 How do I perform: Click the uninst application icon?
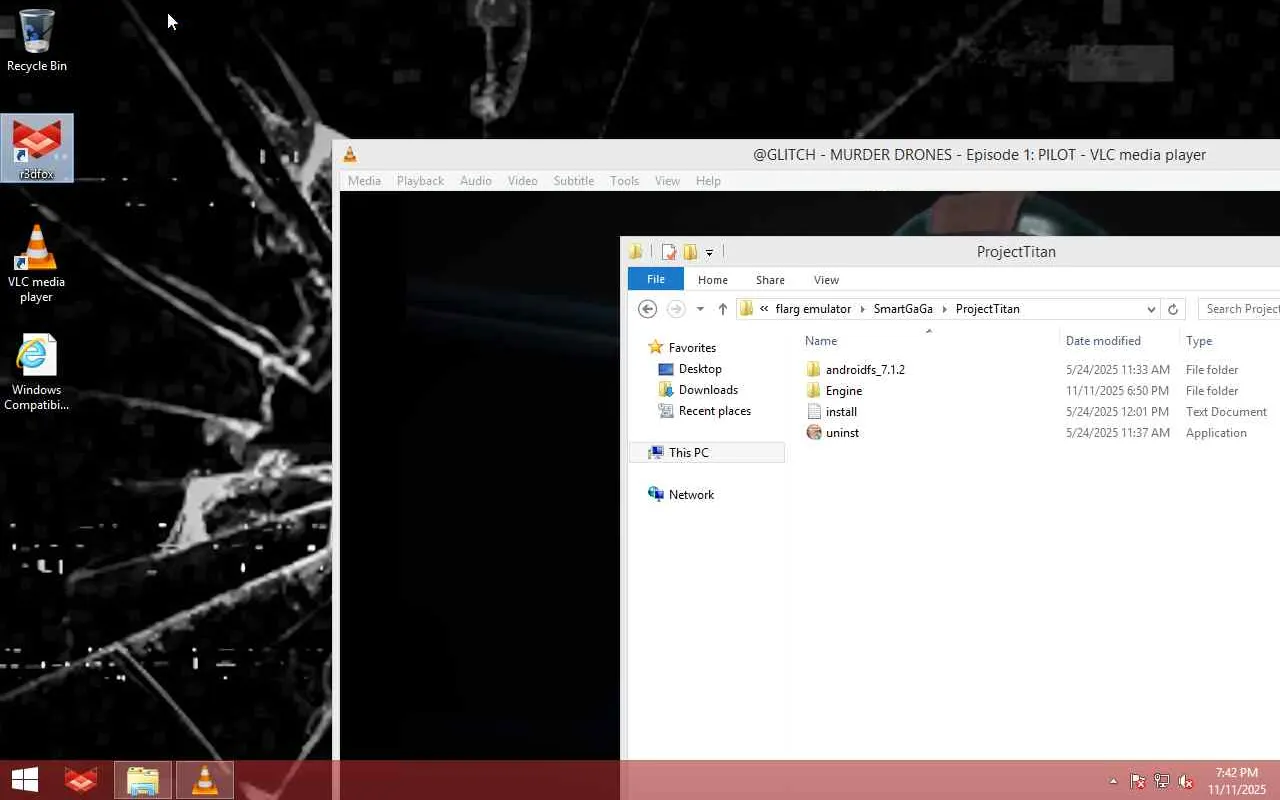click(x=814, y=433)
